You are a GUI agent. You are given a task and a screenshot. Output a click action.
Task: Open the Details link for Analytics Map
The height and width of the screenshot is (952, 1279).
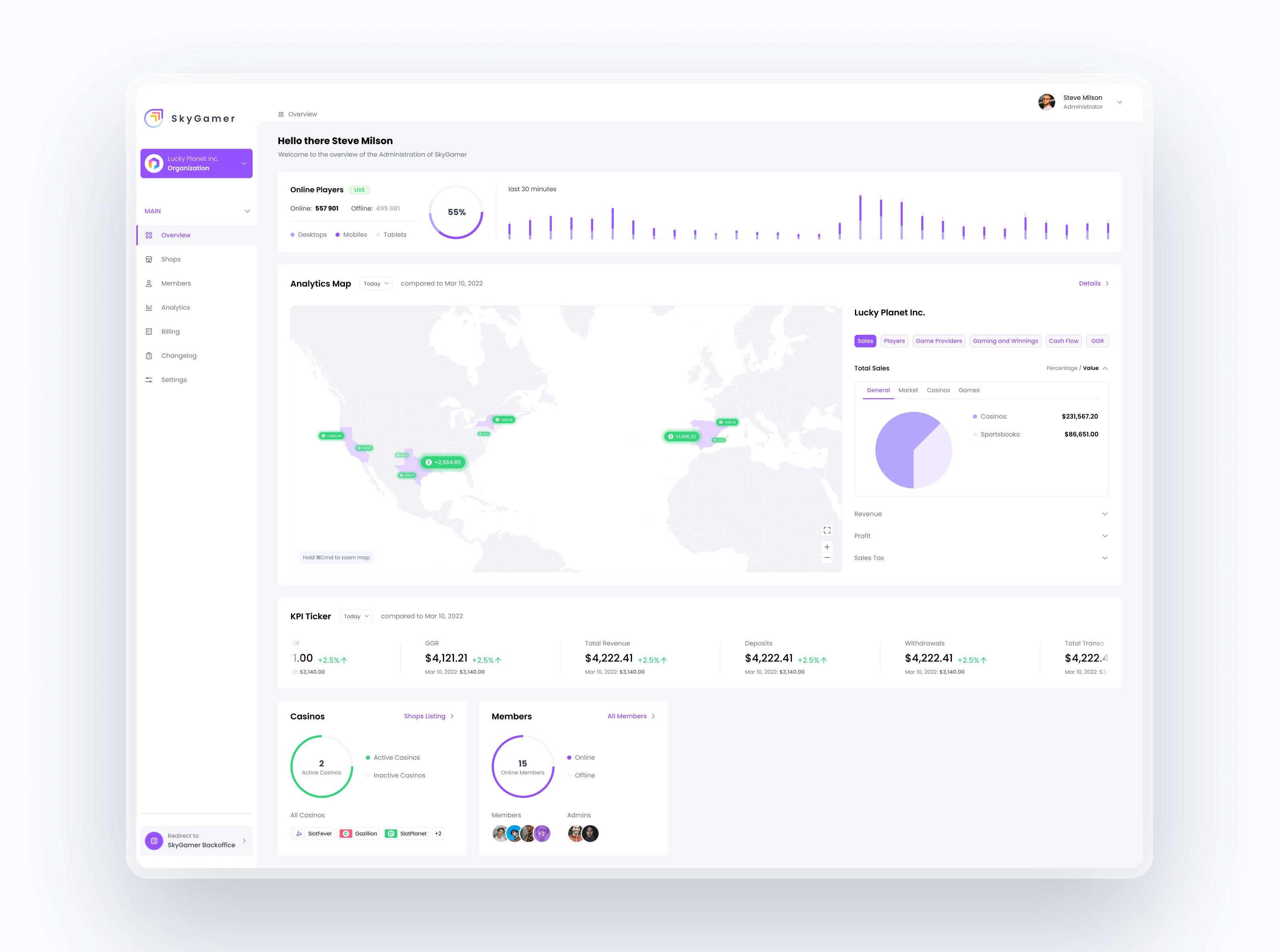pyautogui.click(x=1090, y=283)
